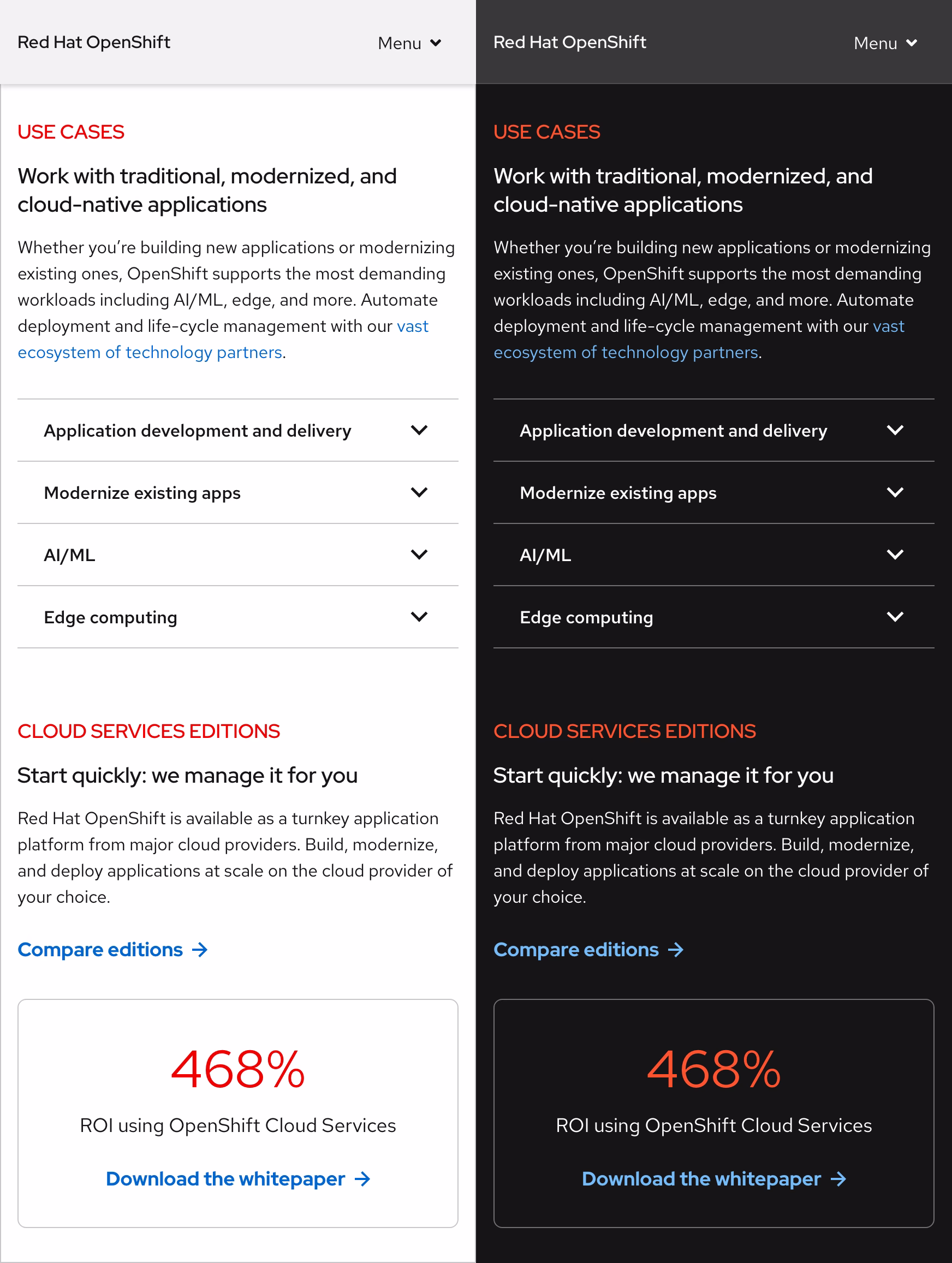Click the Modernize existing apps chevron in dark theme
Image resolution: width=952 pixels, height=1263 pixels.
coord(895,492)
